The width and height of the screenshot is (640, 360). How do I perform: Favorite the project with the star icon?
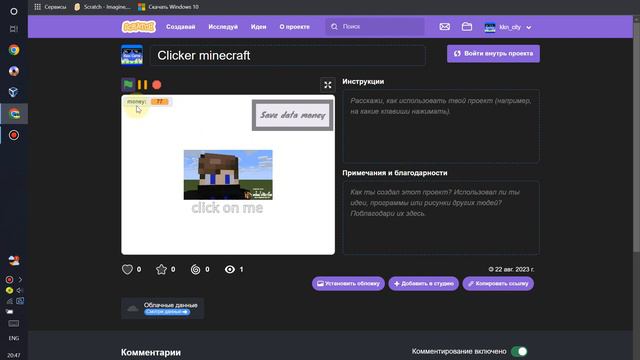[x=161, y=269]
